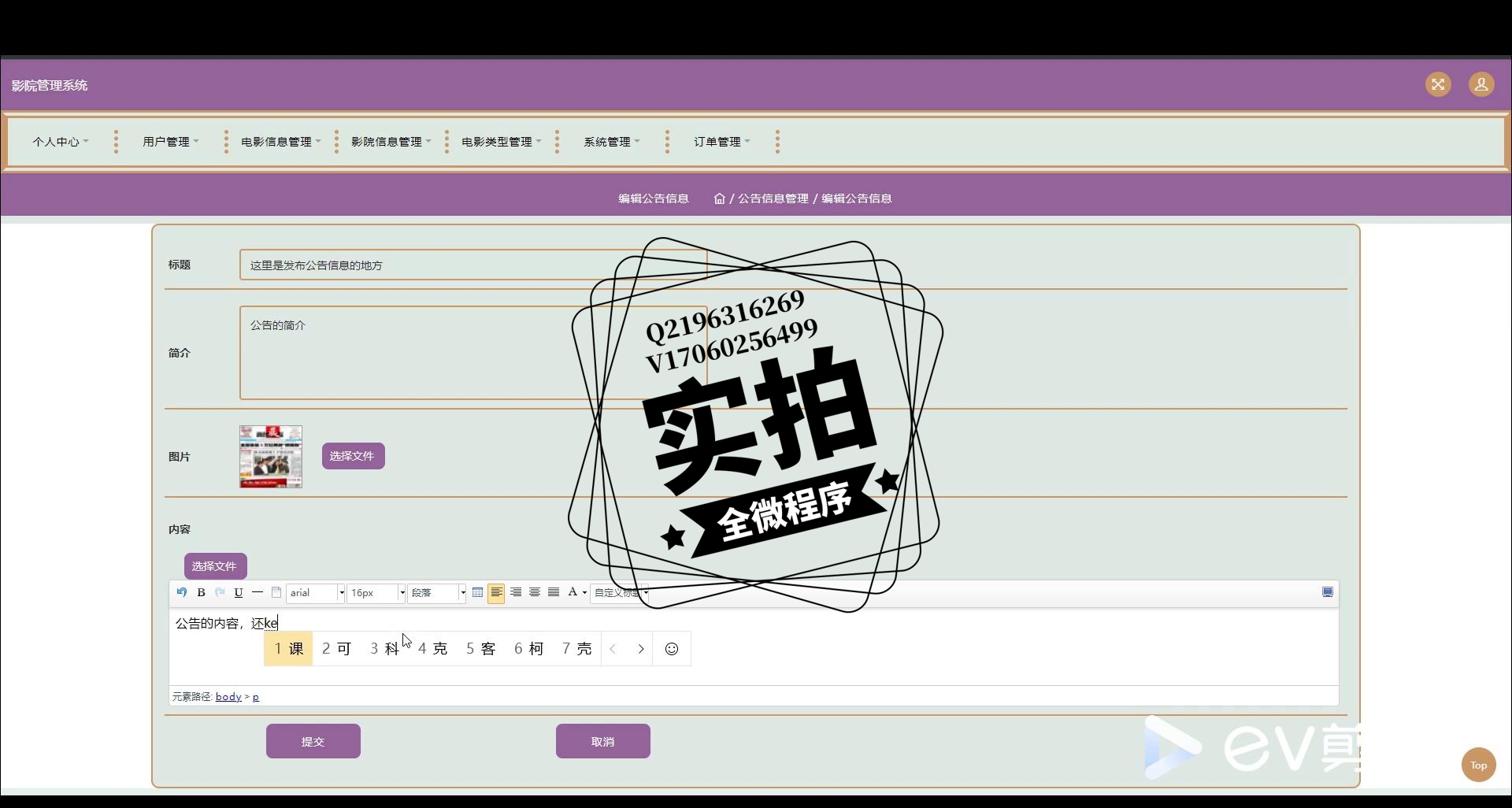The height and width of the screenshot is (808, 1512).
Task: Go to next IME candidate page
Action: tap(641, 649)
